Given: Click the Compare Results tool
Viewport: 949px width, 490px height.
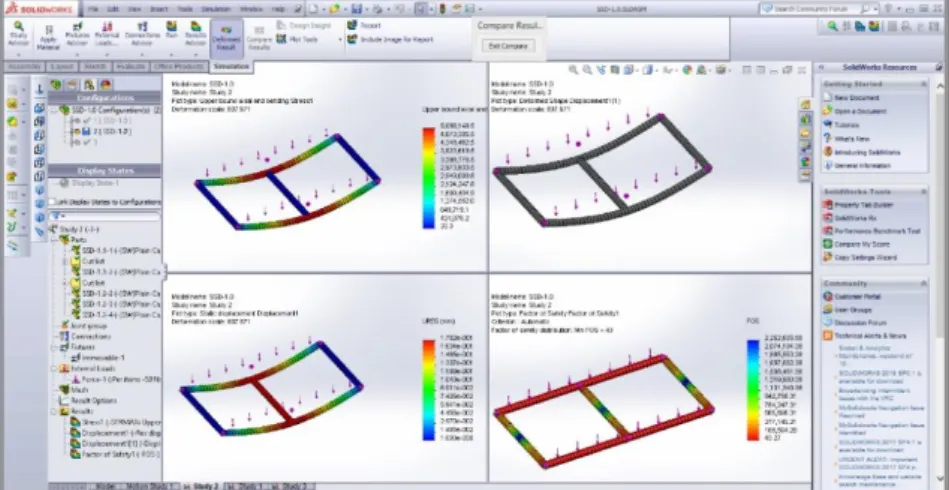Looking at the screenshot, I should pyautogui.click(x=259, y=39).
